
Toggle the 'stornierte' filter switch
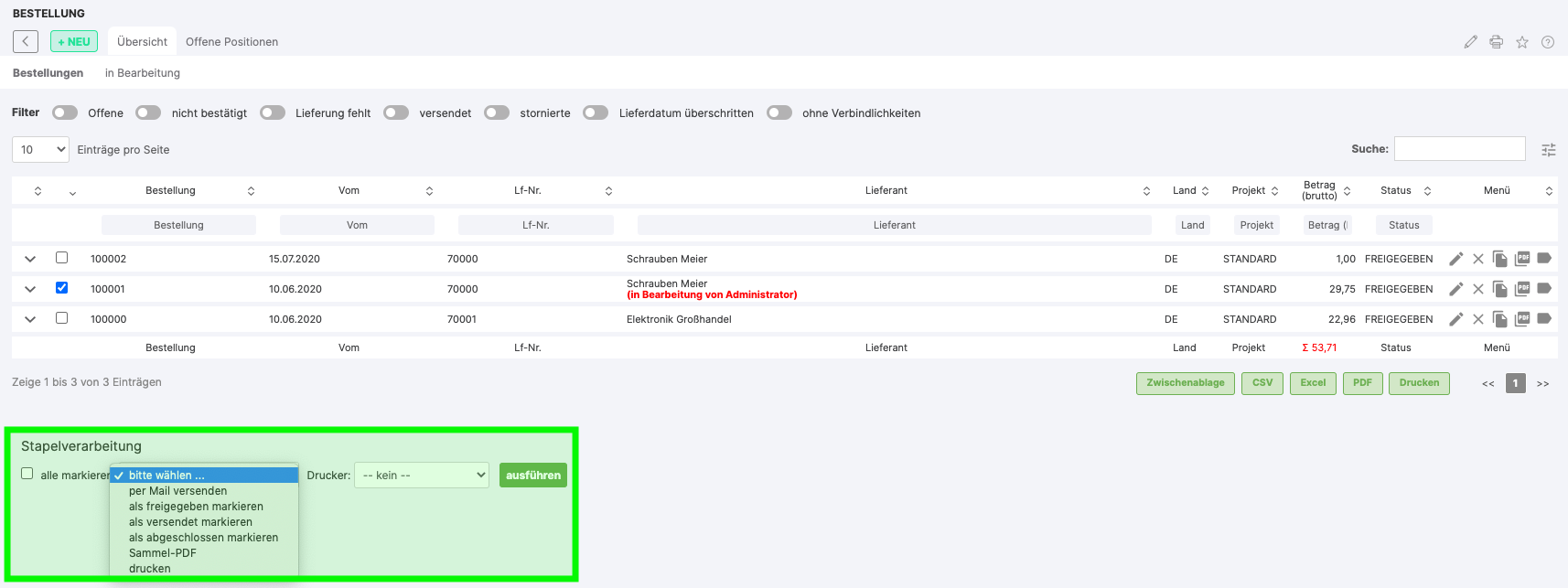coord(497,112)
